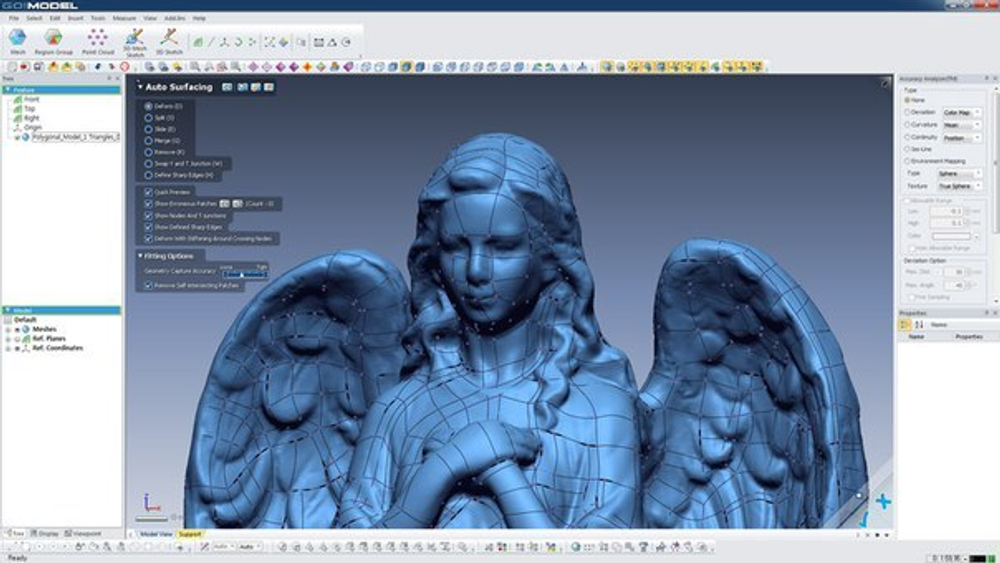Select Polygonal_Model_1 in feature tree
Viewport: 1000px width, 563px height.
pyautogui.click(x=75, y=136)
